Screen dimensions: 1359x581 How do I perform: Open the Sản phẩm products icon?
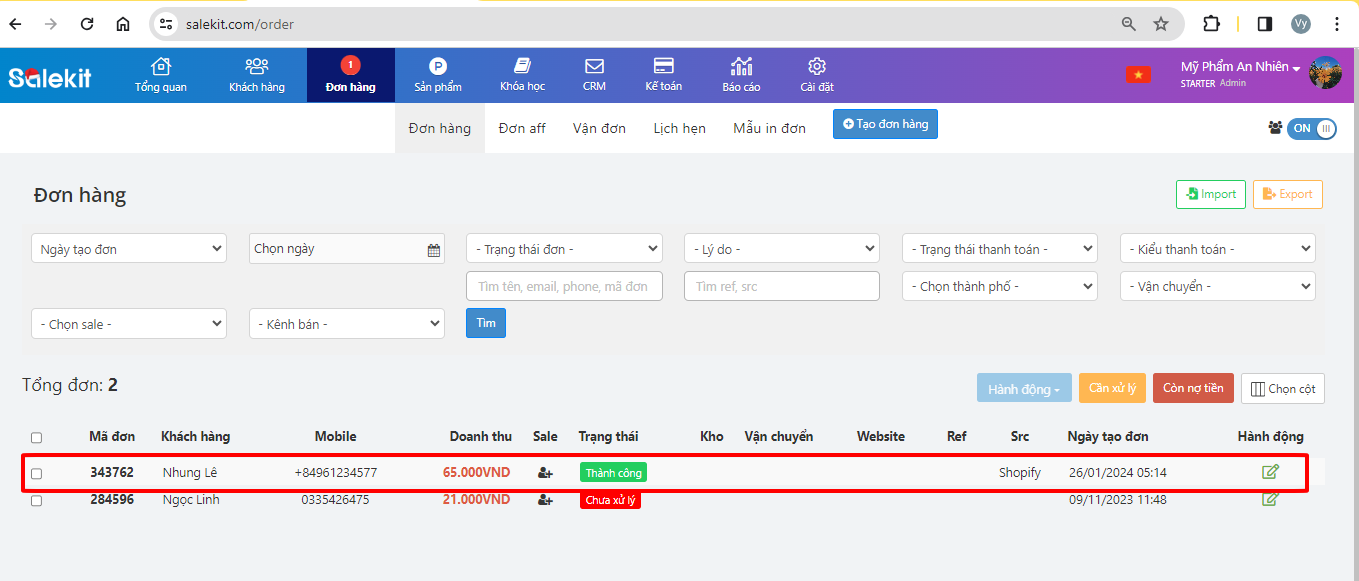pos(437,67)
